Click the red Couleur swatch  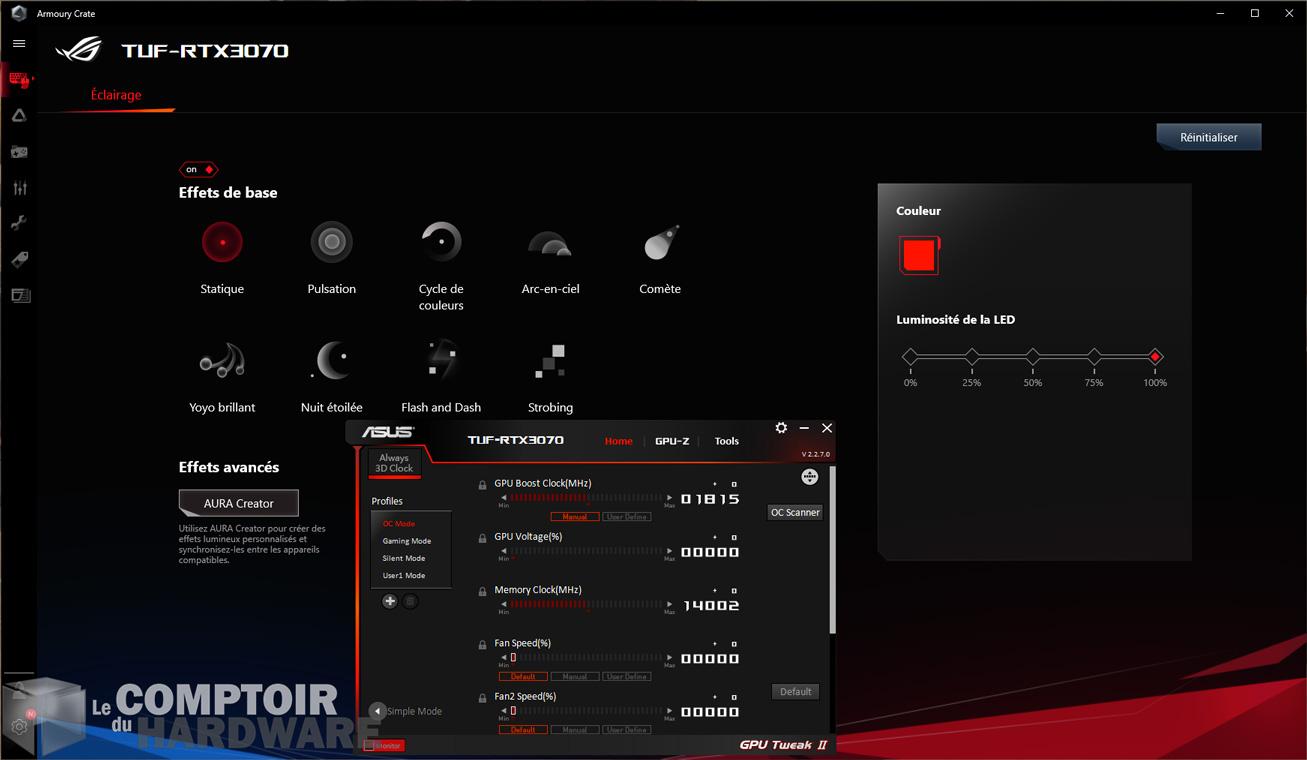pyautogui.click(x=918, y=254)
